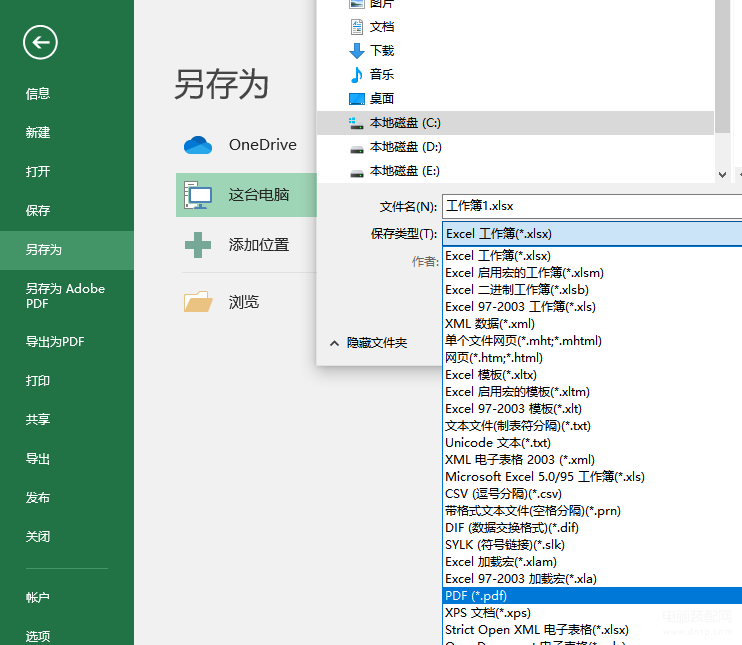Click 导出为PDF in the sidebar

click(55, 342)
